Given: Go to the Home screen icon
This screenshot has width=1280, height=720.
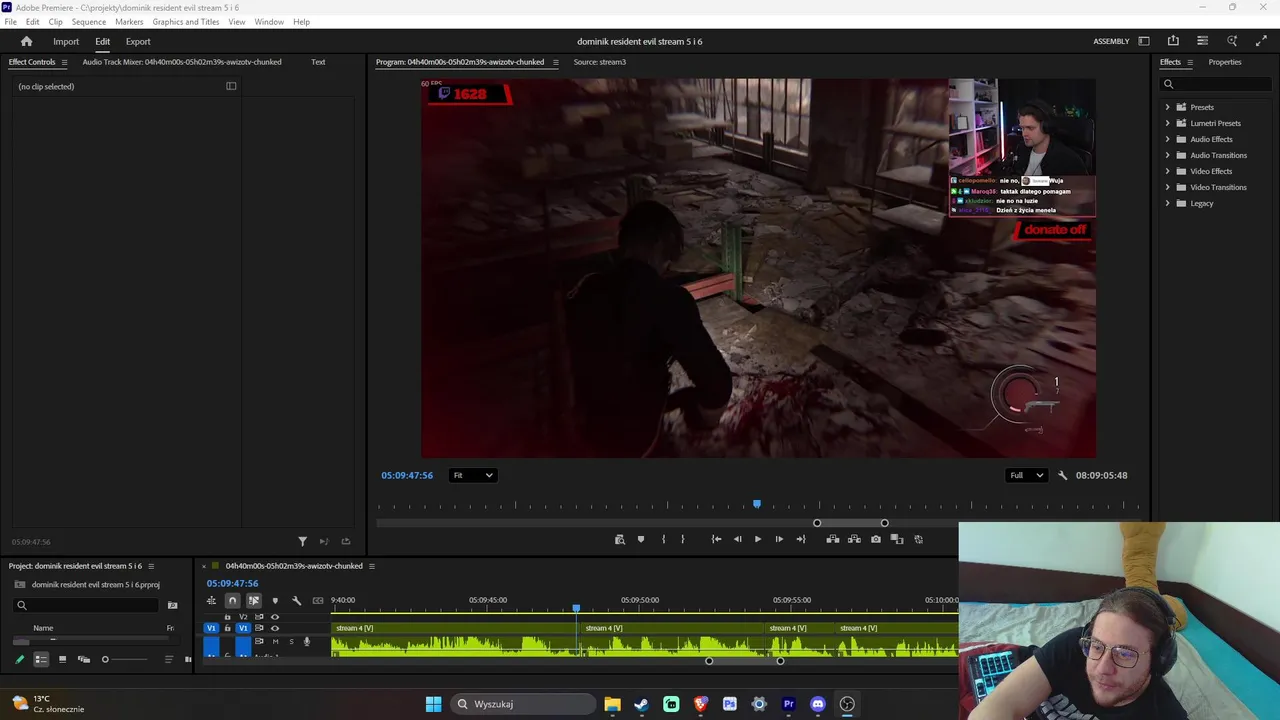Looking at the screenshot, I should pyautogui.click(x=26, y=41).
